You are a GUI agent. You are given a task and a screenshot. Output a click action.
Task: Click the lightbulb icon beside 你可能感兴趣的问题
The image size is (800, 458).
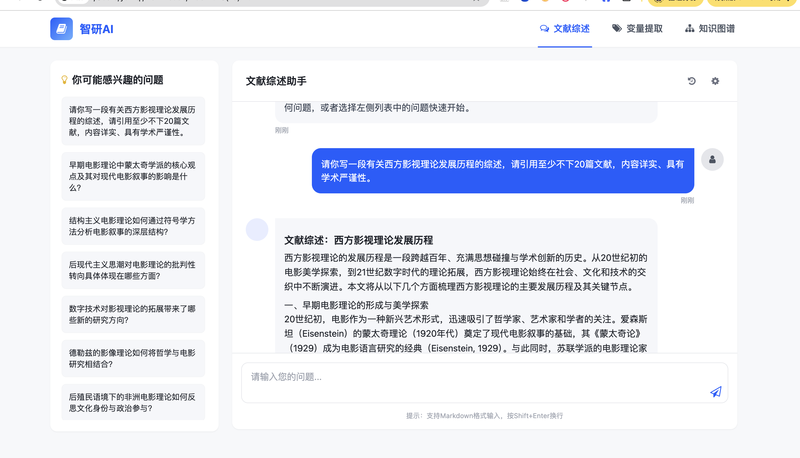[x=64, y=80]
